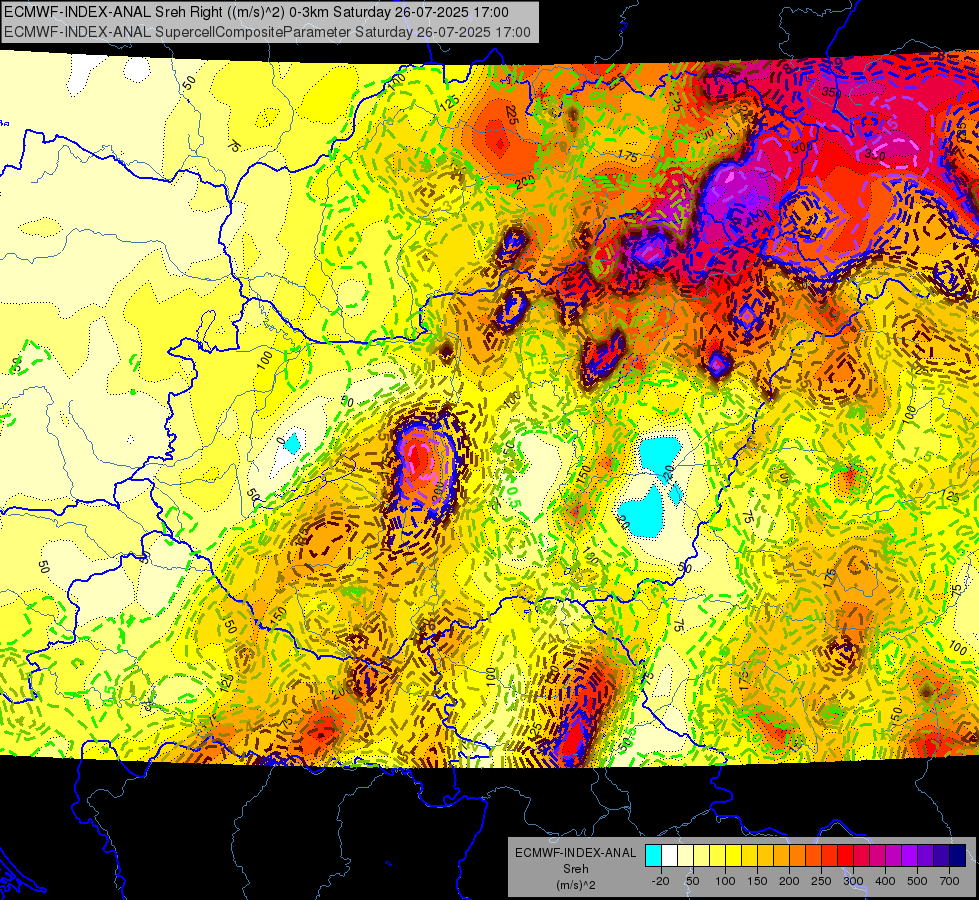The height and width of the screenshot is (900, 979).
Task: Click the 'Sreh' label in the legend box
Action: coord(576,869)
